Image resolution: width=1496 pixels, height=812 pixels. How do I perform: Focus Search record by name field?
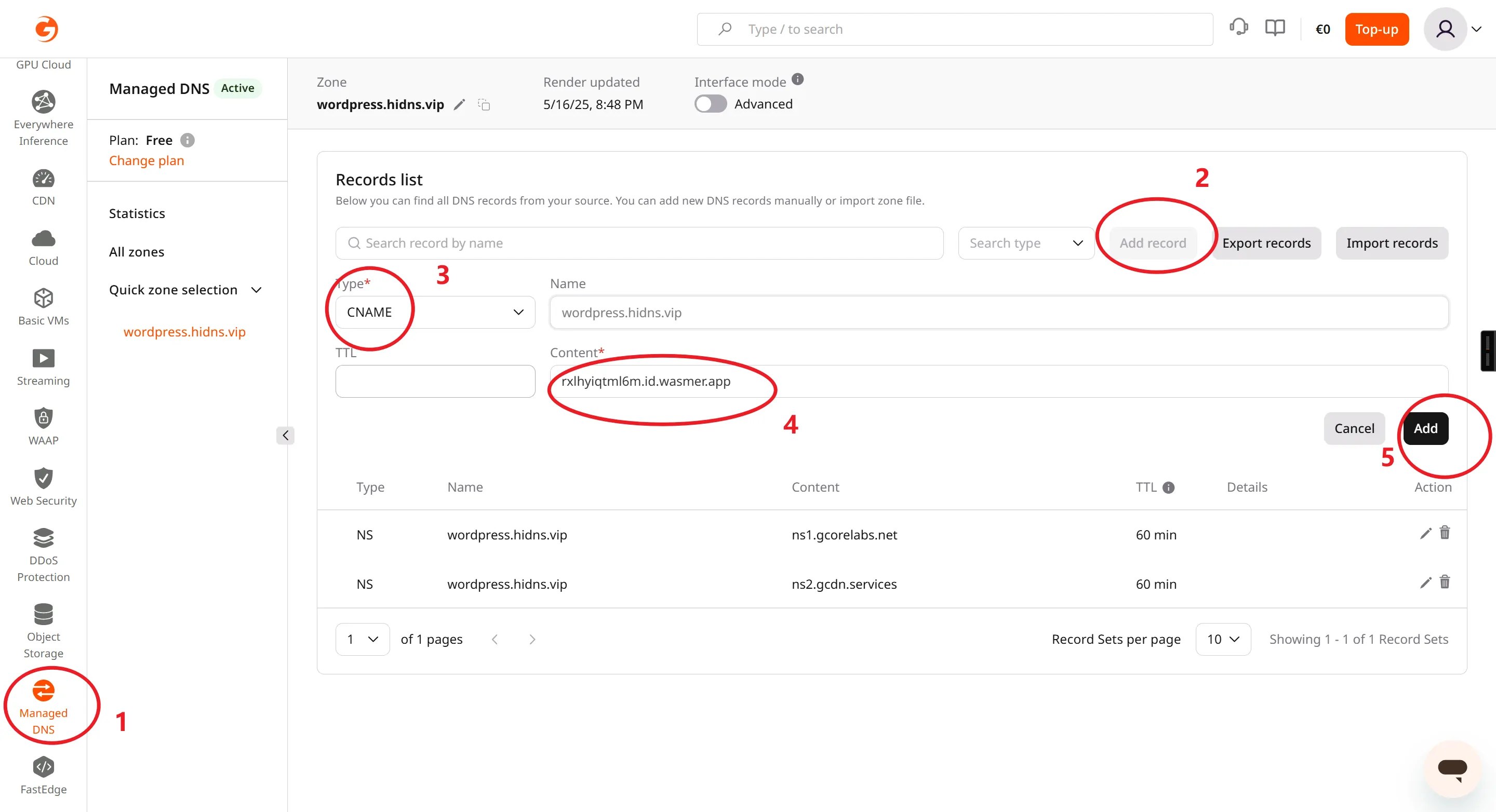pyautogui.click(x=639, y=243)
